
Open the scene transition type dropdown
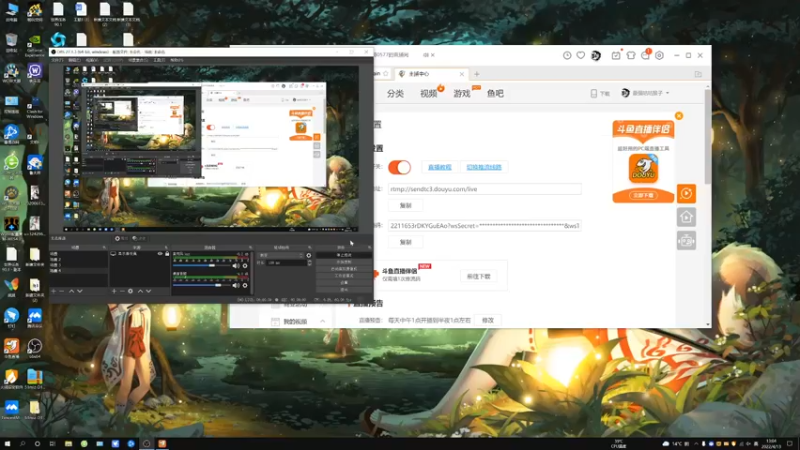(281, 255)
